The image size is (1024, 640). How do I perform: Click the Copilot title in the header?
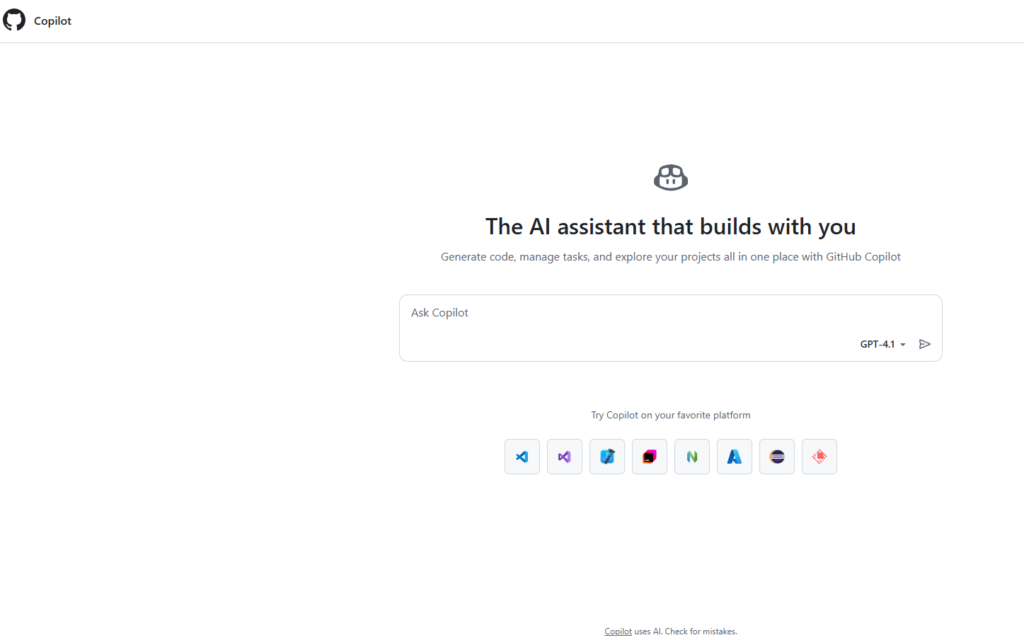tap(52, 21)
